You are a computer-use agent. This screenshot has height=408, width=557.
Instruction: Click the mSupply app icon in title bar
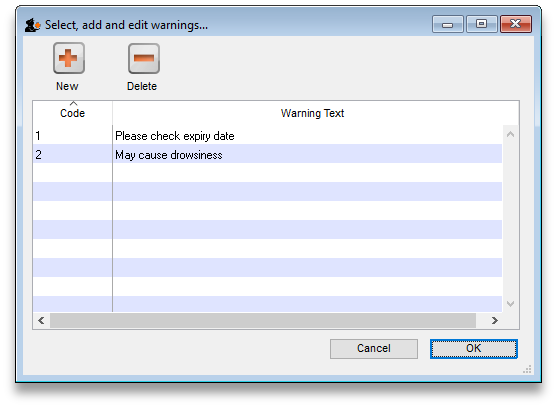coord(33,25)
